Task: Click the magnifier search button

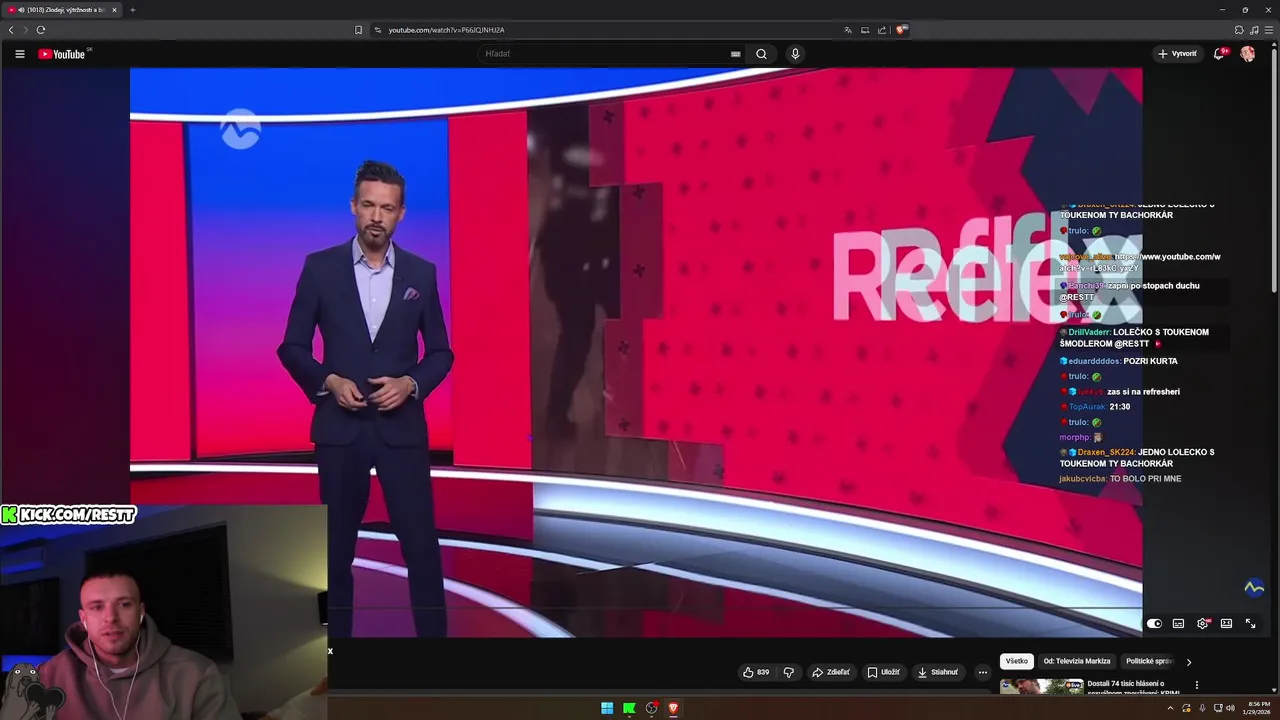Action: tap(761, 54)
